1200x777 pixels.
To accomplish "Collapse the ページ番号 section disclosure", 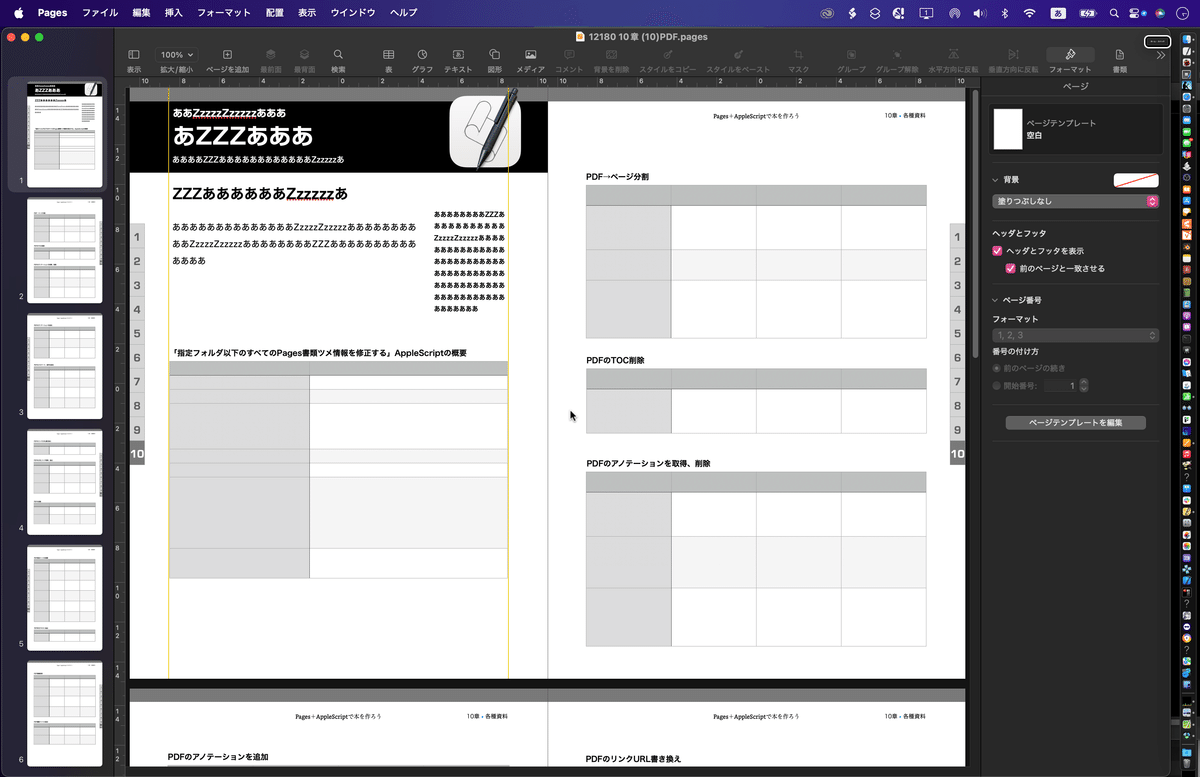I will [993, 299].
